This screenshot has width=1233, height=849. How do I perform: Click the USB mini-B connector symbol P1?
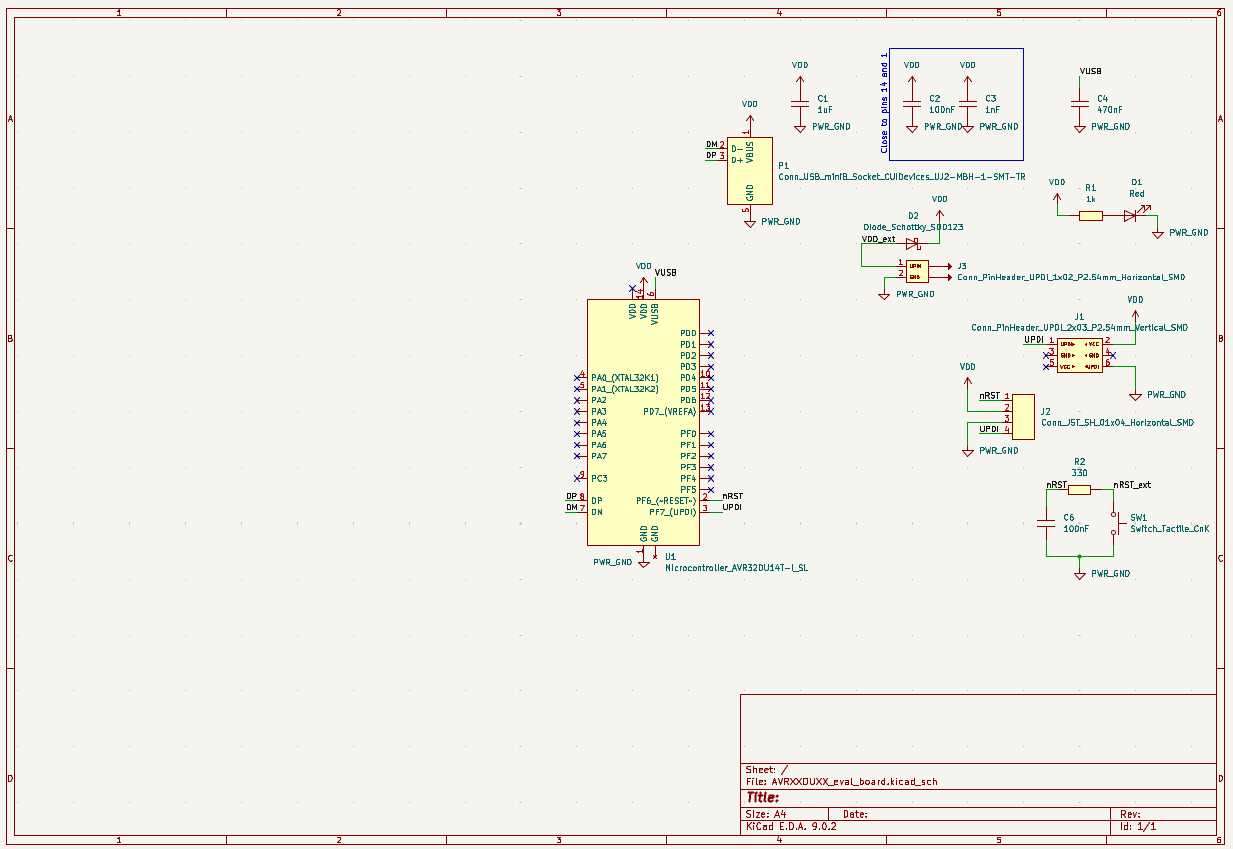[x=749, y=171]
